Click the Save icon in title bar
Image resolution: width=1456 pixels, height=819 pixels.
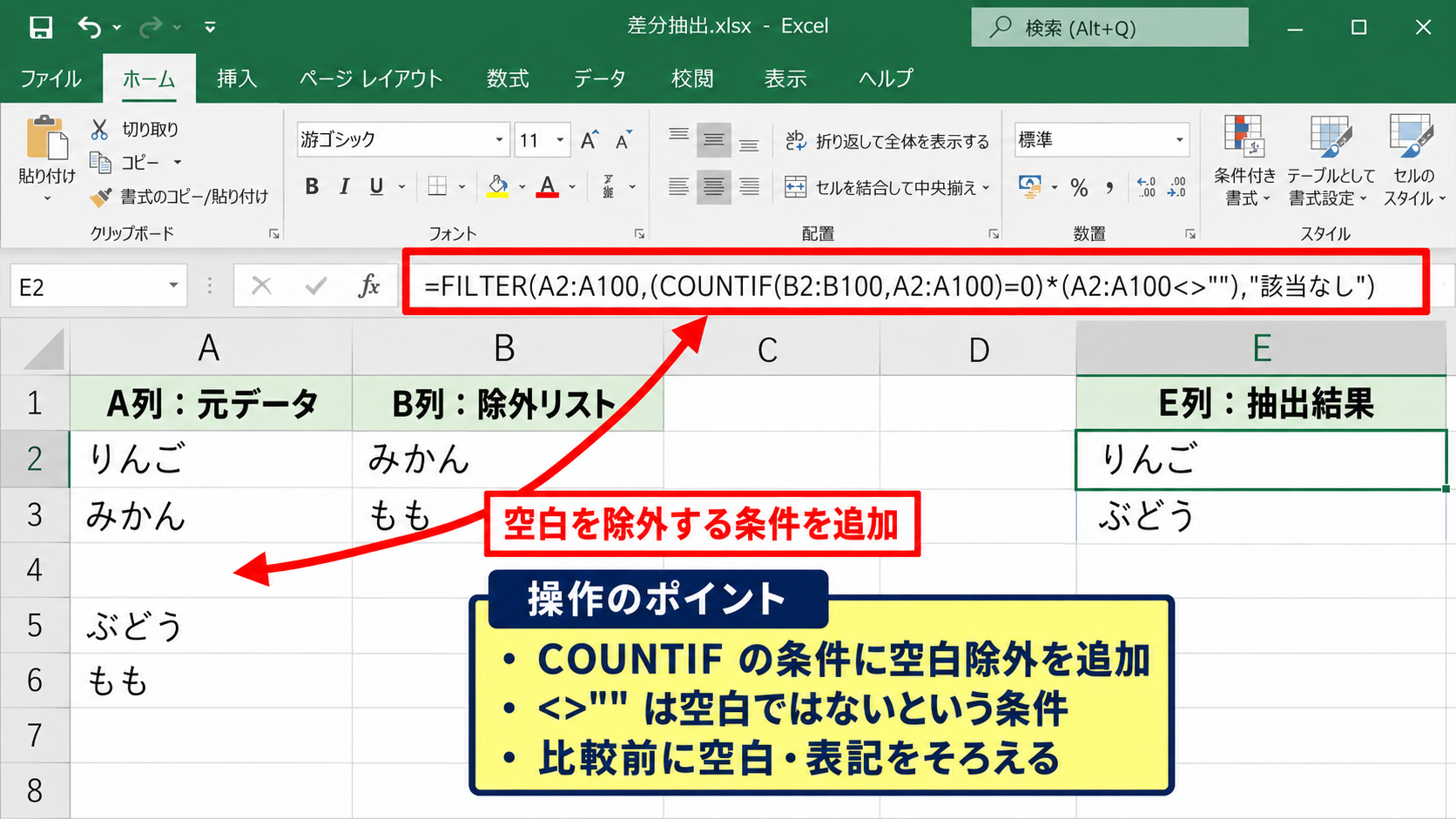[41, 28]
